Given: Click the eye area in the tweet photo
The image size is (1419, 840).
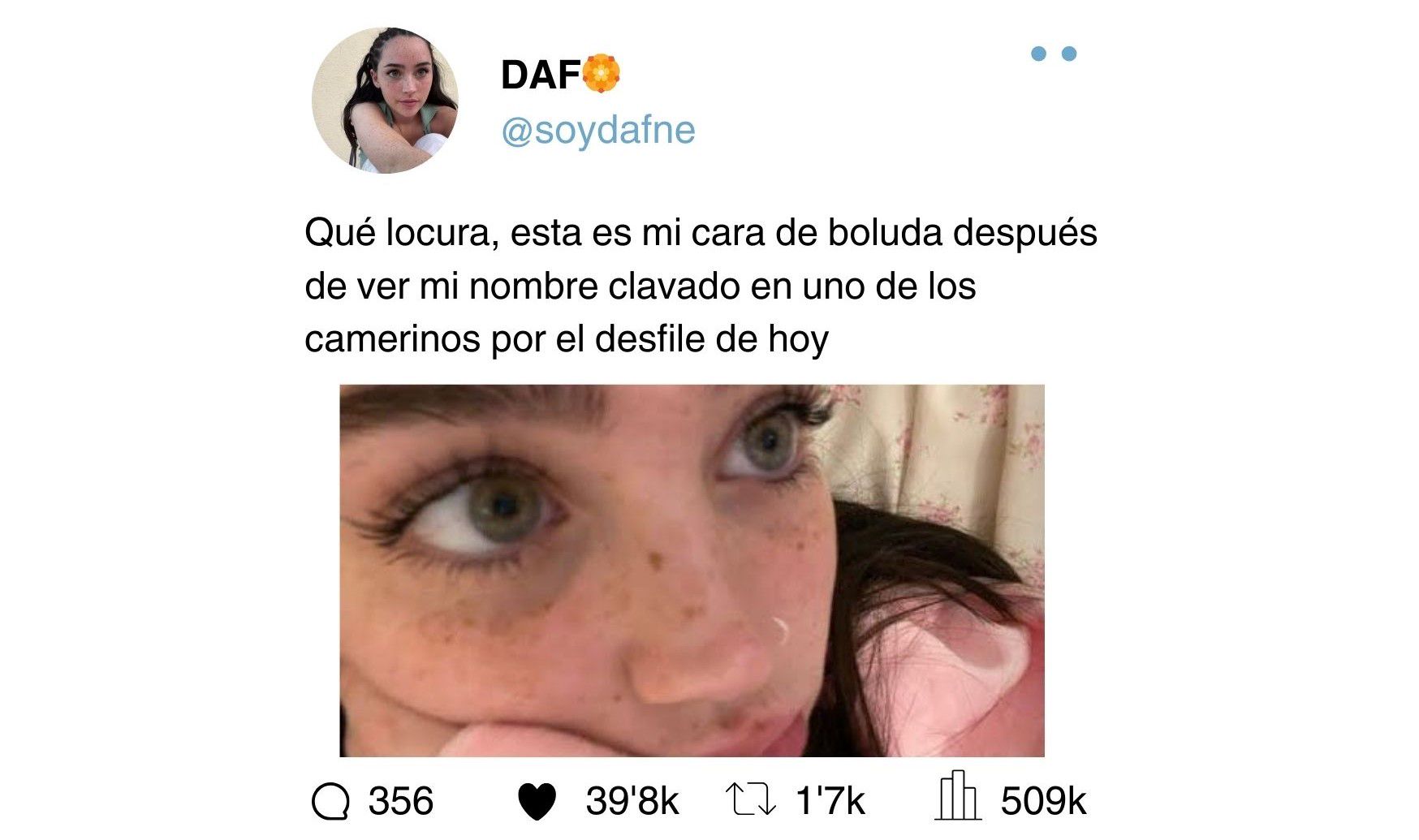Looking at the screenshot, I should point(479,511).
